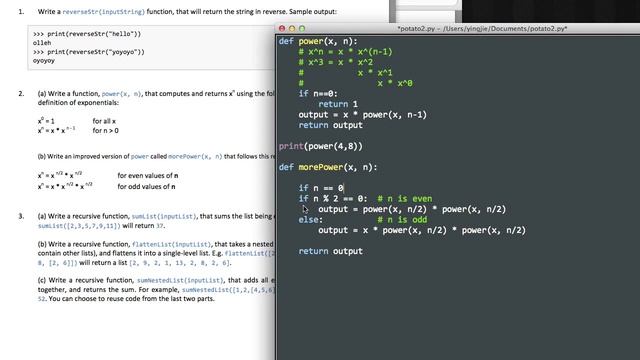Click the 'output = x * power(x, n-1)' line

[x=362, y=115]
